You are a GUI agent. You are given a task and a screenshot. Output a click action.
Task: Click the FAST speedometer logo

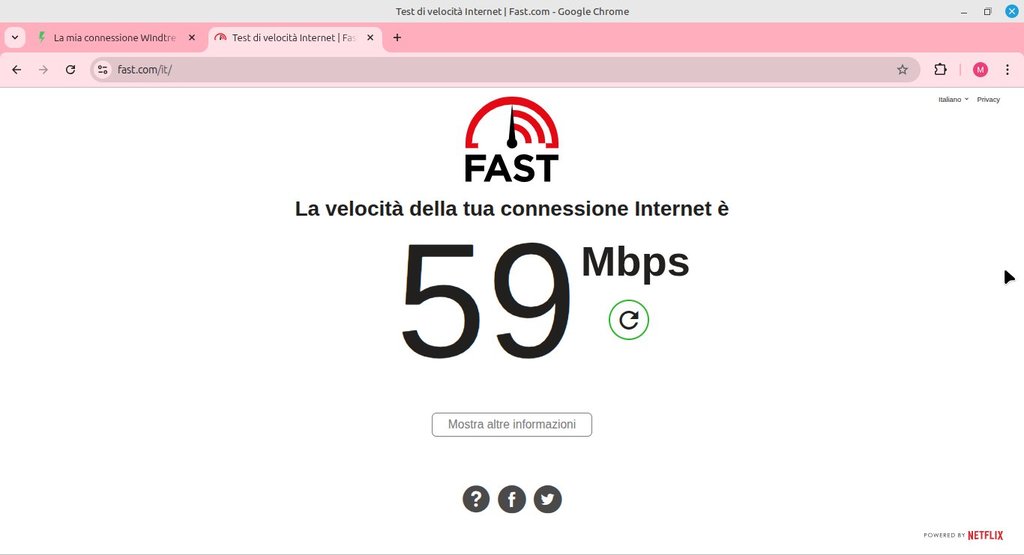pos(512,140)
